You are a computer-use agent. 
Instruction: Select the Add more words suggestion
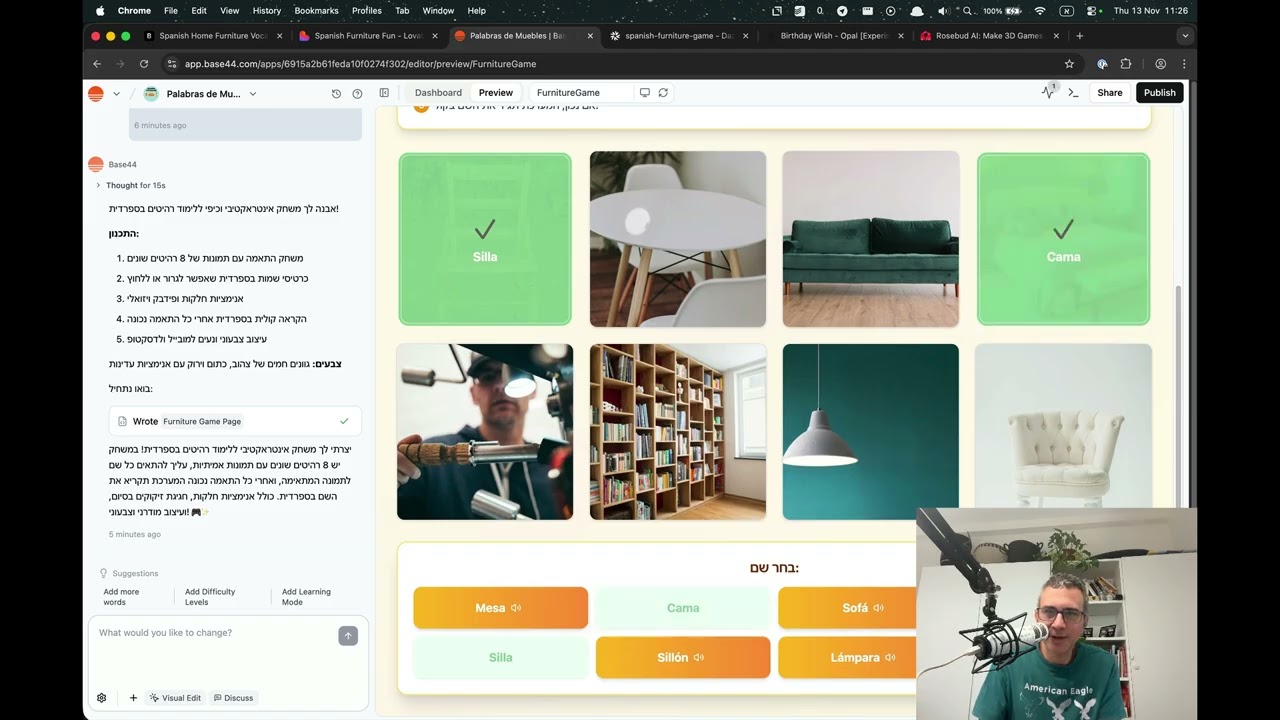coord(123,597)
